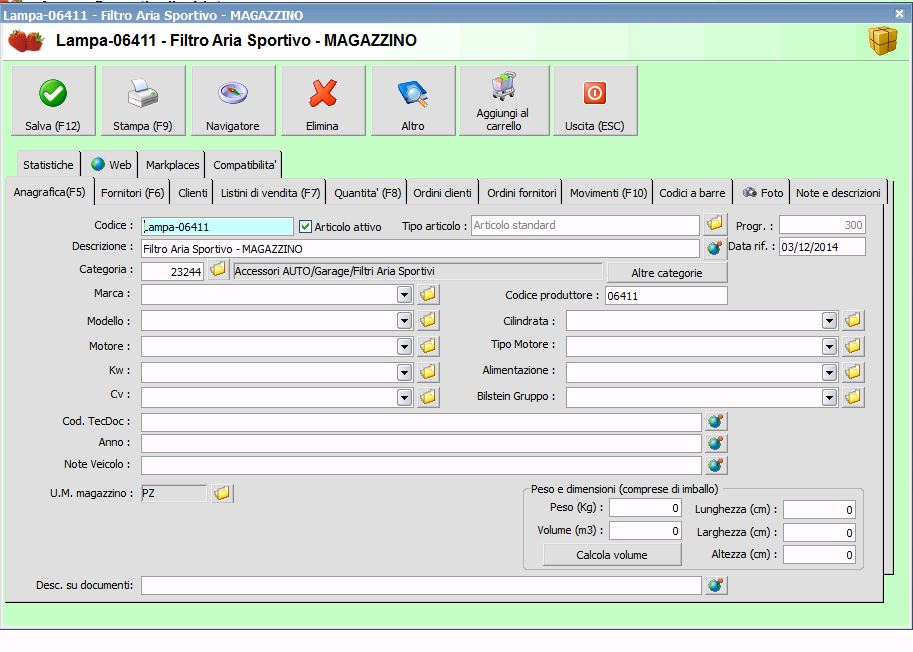Click folder icon next to U.M. magazzino
Viewport: 913px width, 652px height.
tap(222, 493)
